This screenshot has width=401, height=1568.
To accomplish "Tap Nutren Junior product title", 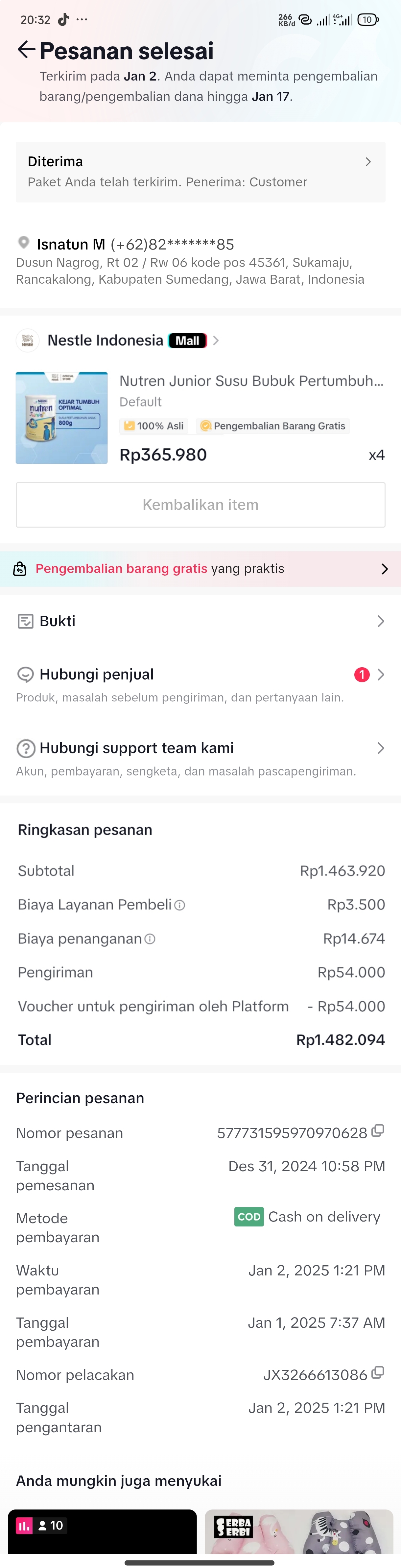I will [251, 381].
